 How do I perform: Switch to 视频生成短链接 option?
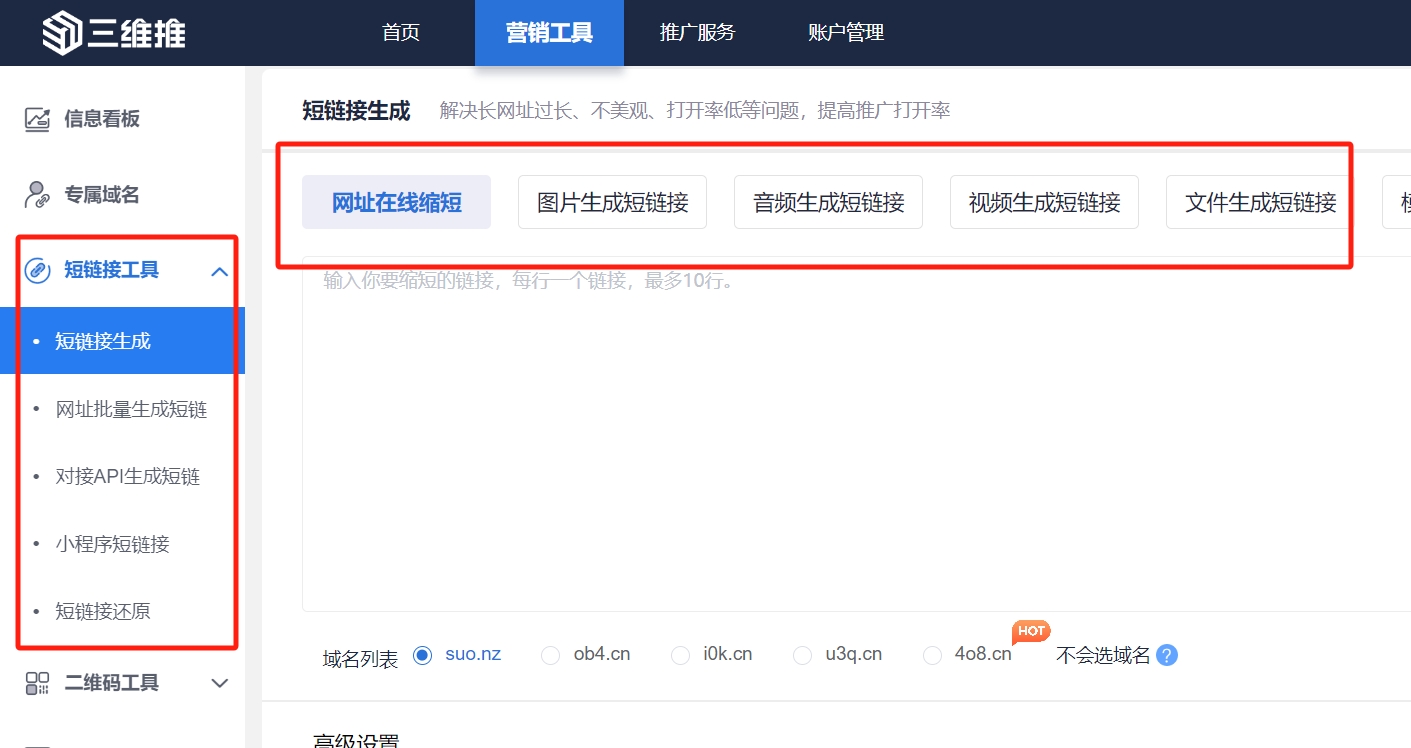(1044, 203)
